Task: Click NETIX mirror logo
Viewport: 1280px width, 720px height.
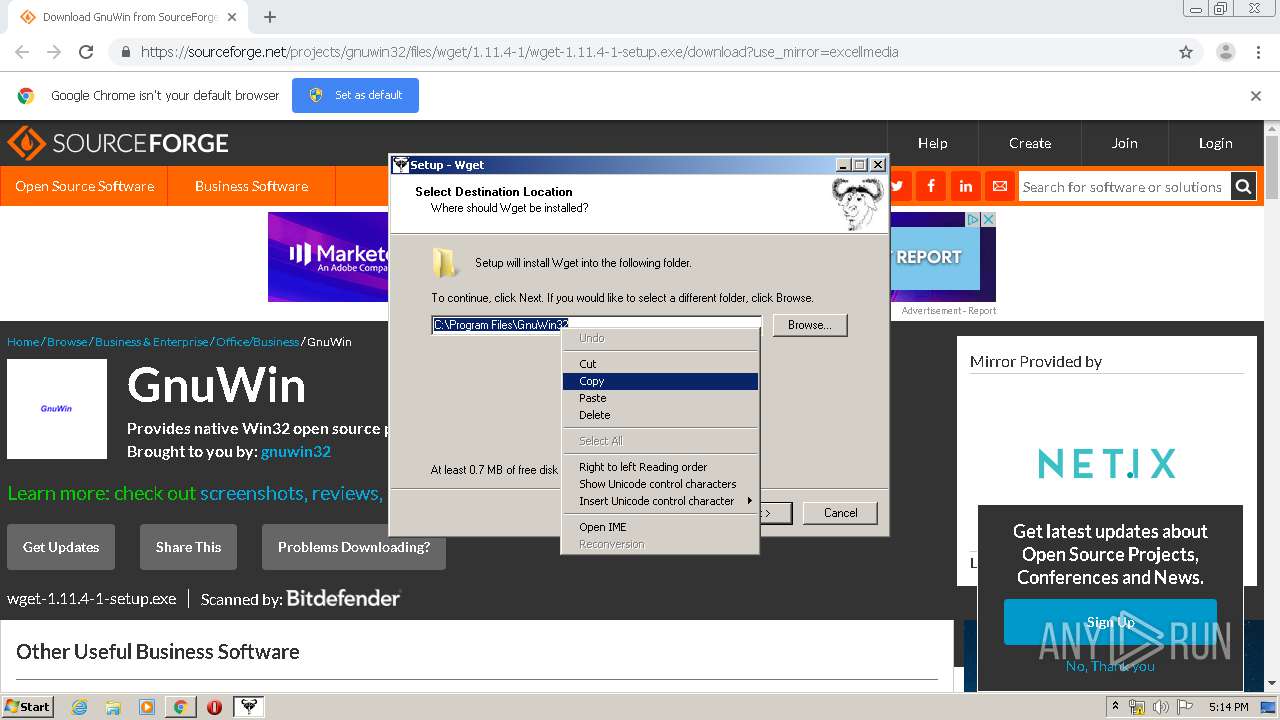Action: coord(1107,464)
